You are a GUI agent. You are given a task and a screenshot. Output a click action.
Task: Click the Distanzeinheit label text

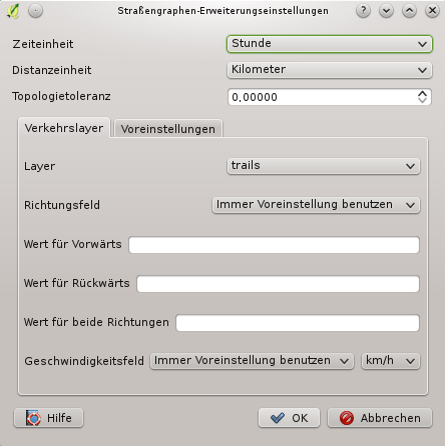[52, 70]
